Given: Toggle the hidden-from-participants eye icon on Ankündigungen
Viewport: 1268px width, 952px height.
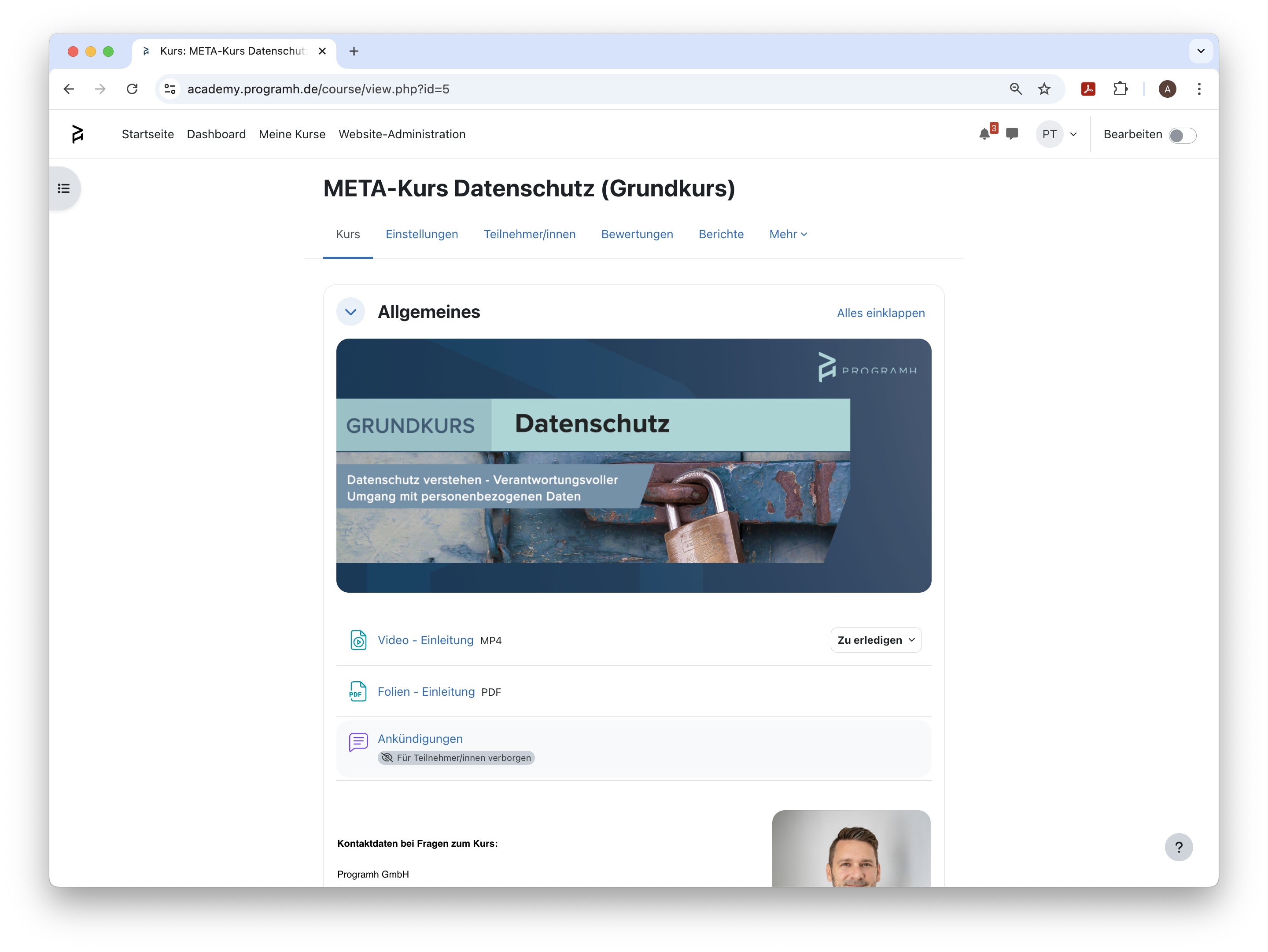Looking at the screenshot, I should [387, 758].
